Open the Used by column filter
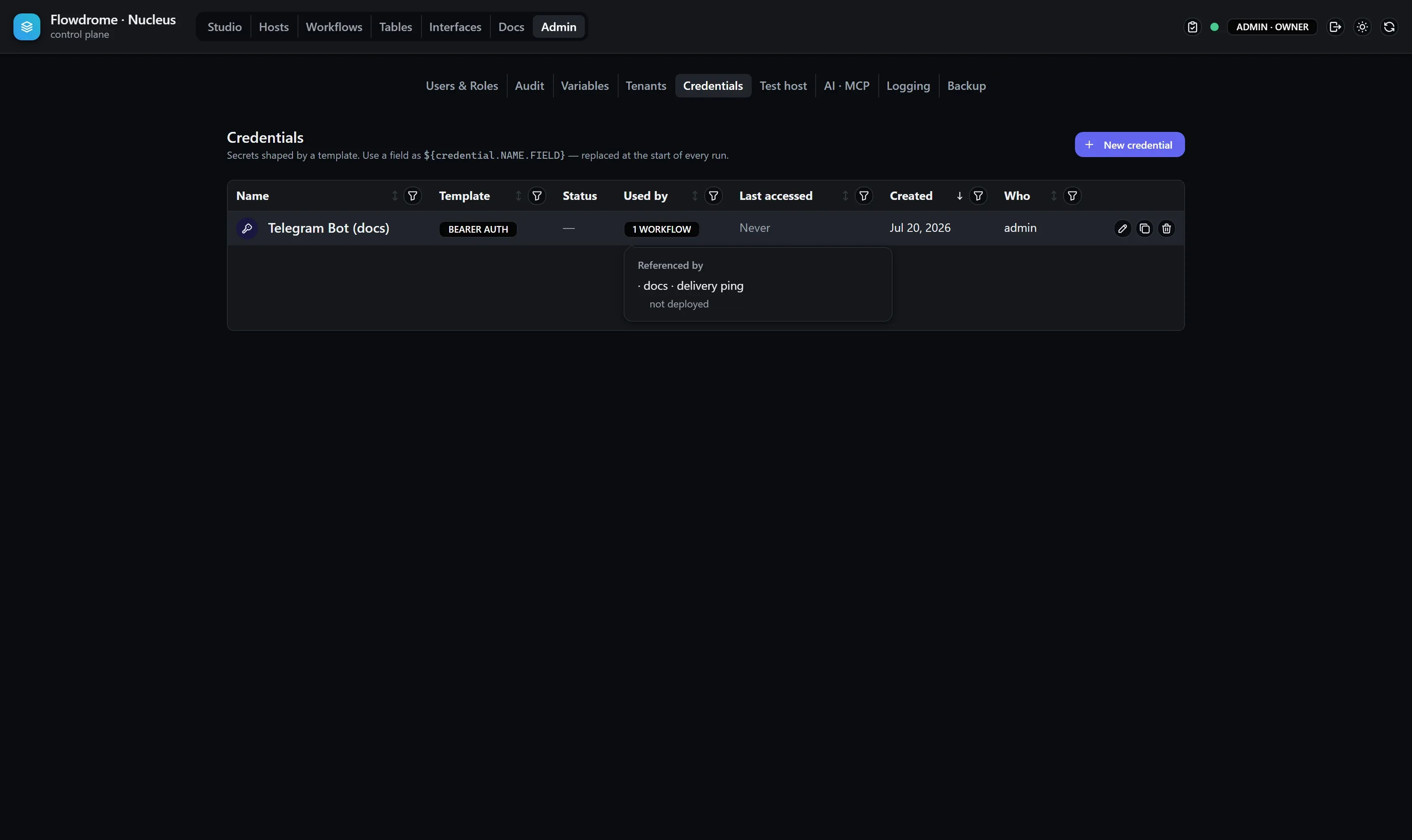 [x=713, y=196]
